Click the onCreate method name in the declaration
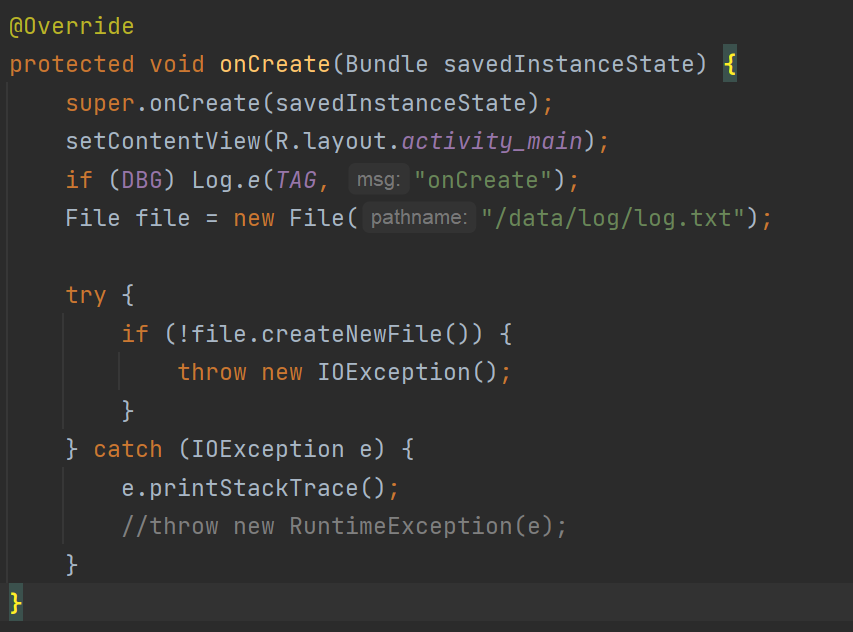 coord(275,64)
